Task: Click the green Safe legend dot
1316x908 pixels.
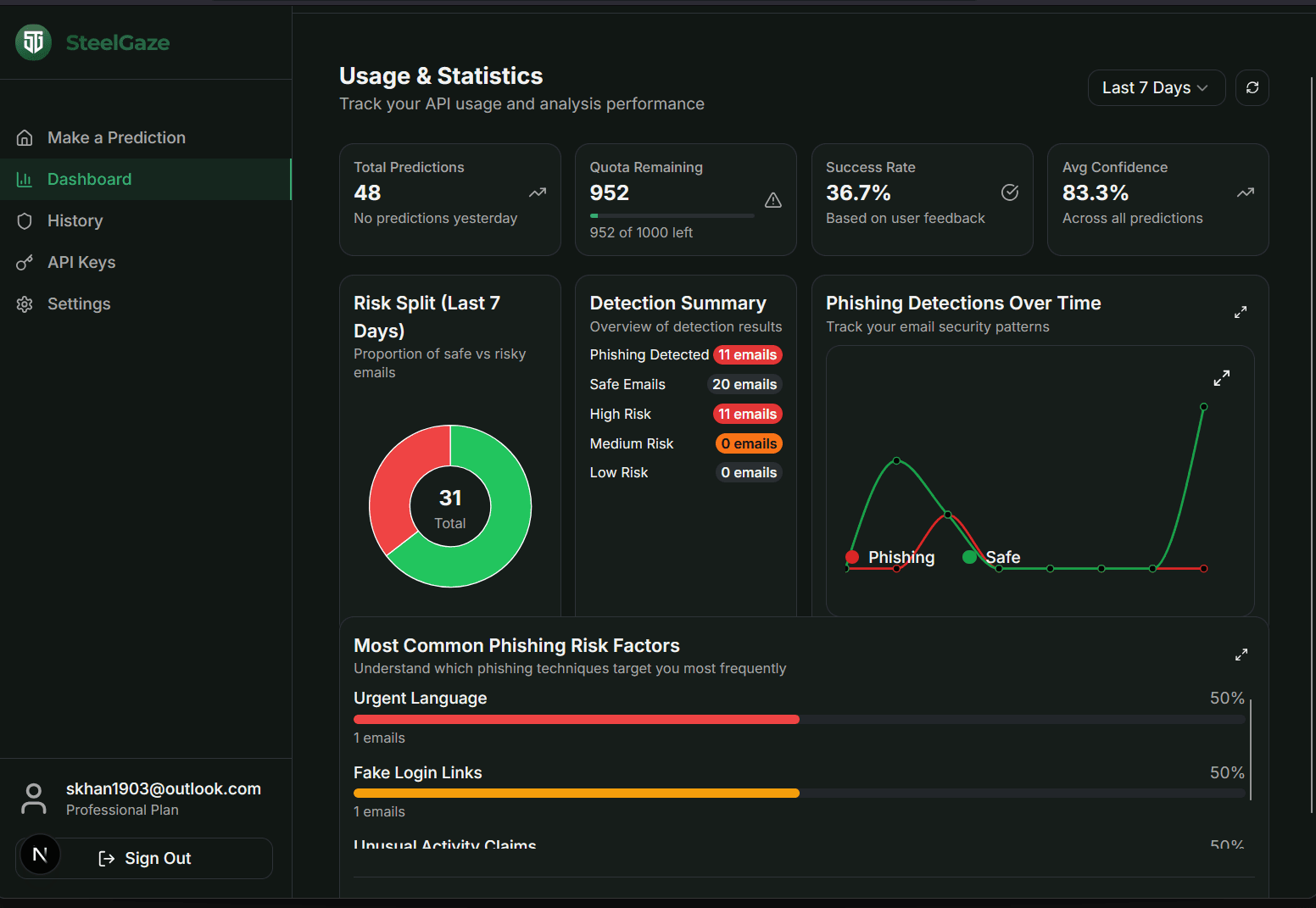Action: click(969, 557)
